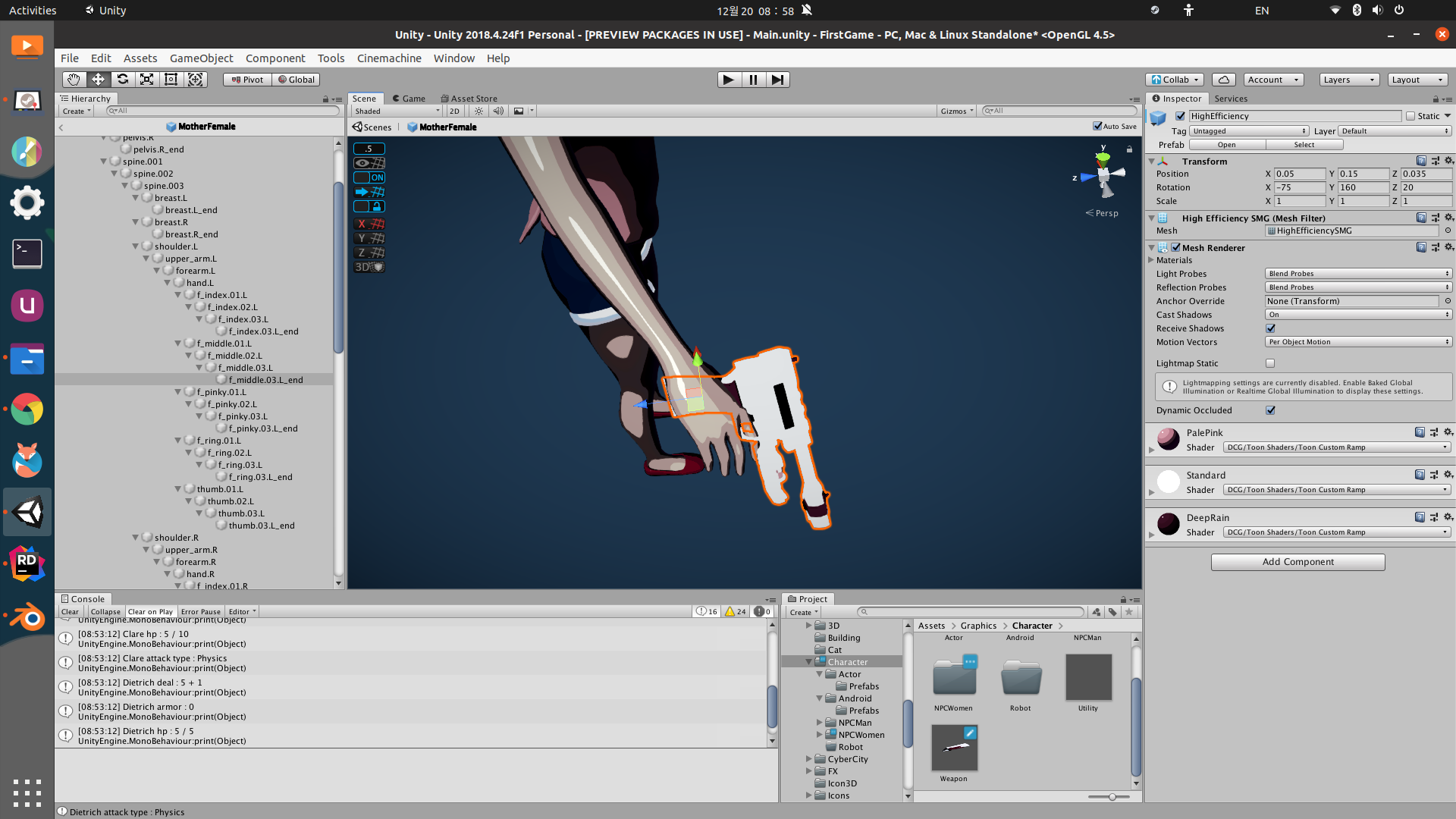This screenshot has width=1456, height=819.
Task: Open Blender from the Ubuntu dock
Action: pyautogui.click(x=27, y=617)
